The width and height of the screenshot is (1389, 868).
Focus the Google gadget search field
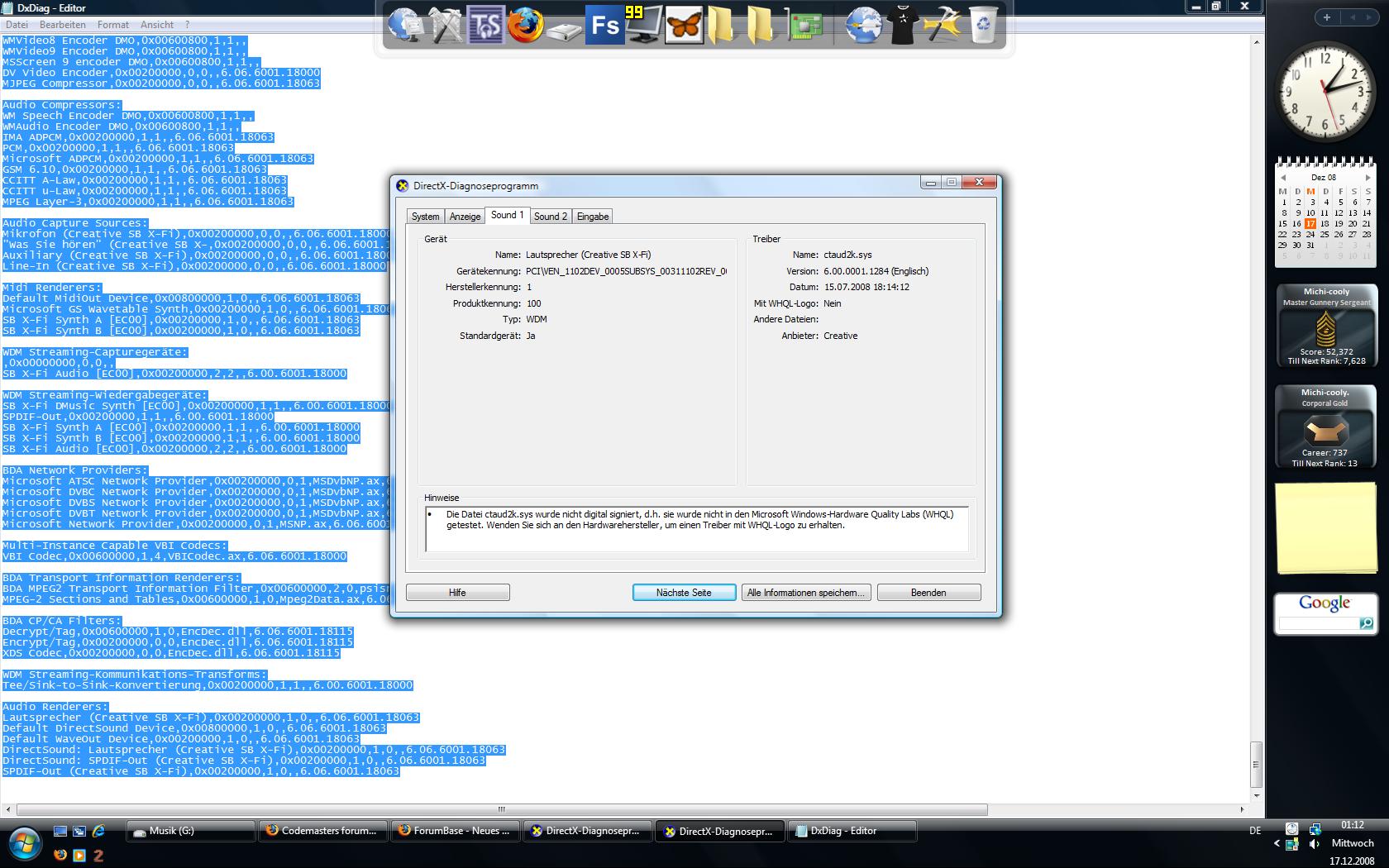coord(1319,623)
